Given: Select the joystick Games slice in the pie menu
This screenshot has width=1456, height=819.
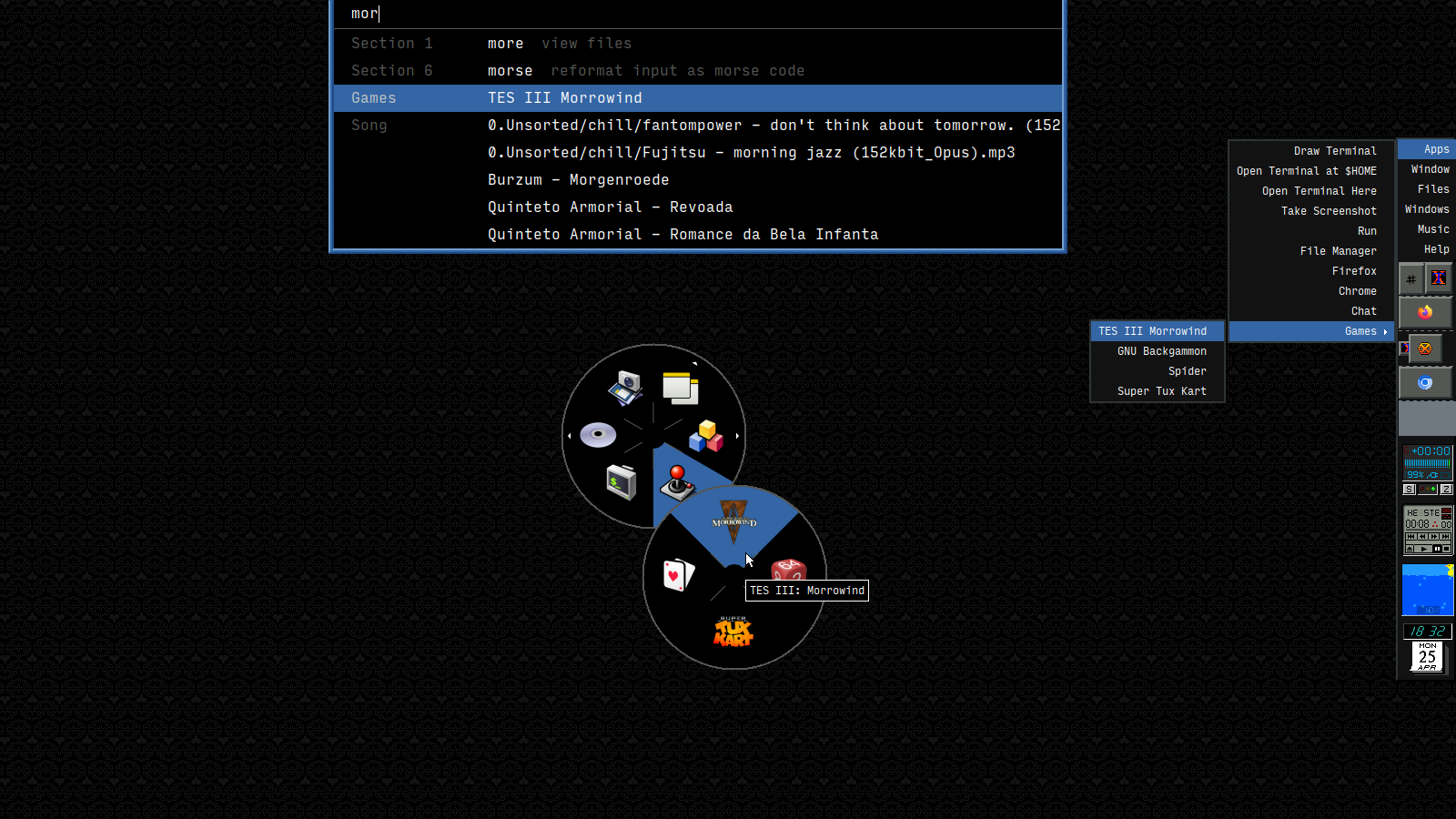Looking at the screenshot, I should (x=678, y=482).
